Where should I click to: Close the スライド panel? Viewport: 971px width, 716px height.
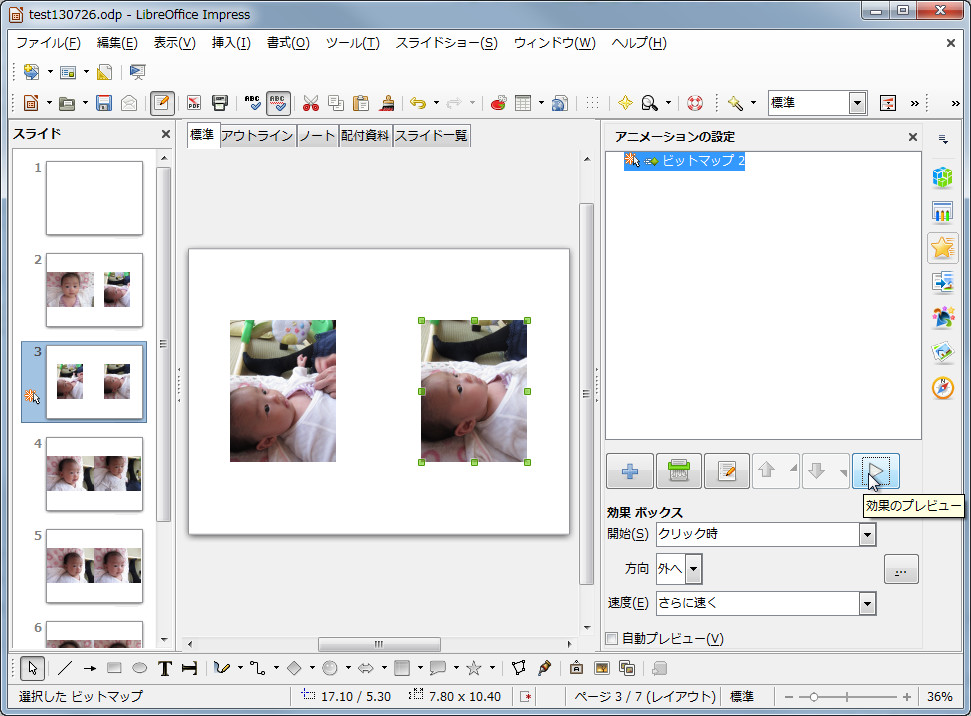(x=165, y=134)
